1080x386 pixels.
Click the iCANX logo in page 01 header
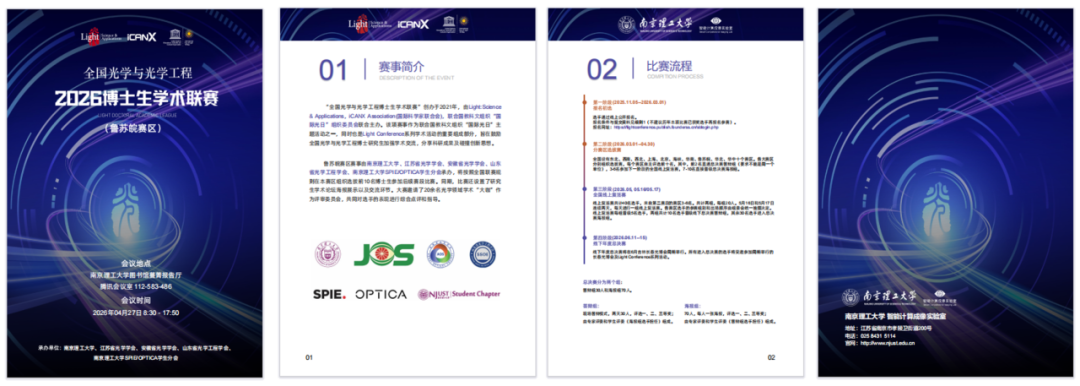(413, 24)
